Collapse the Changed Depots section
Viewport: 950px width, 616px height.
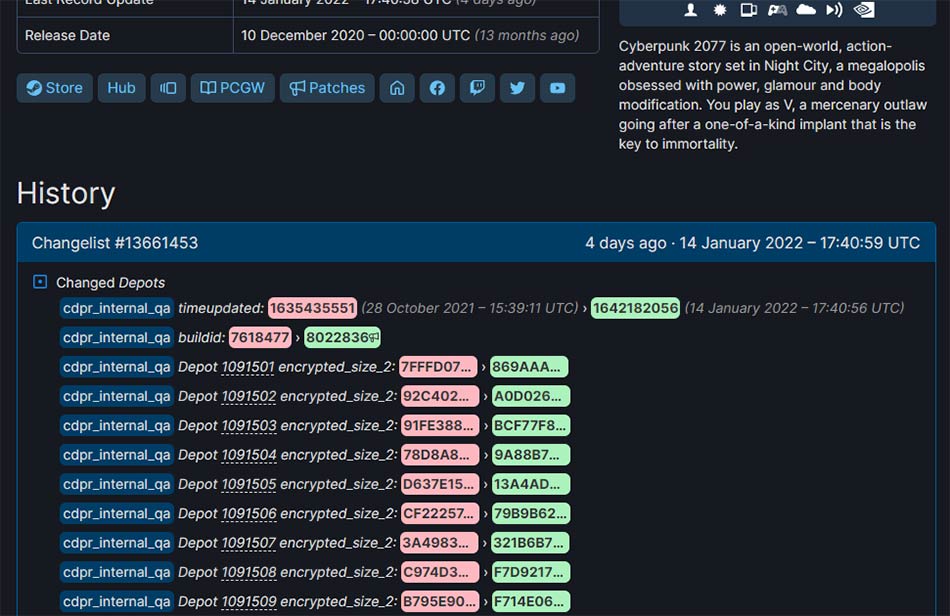40,282
